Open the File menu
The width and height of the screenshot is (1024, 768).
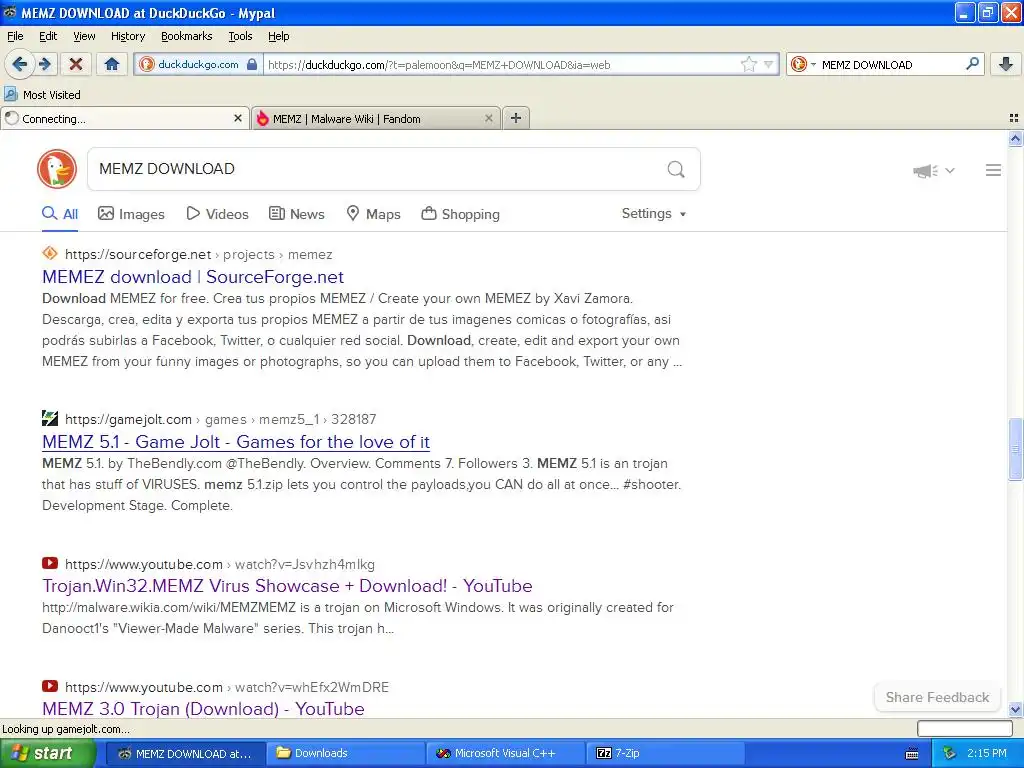click(x=15, y=36)
